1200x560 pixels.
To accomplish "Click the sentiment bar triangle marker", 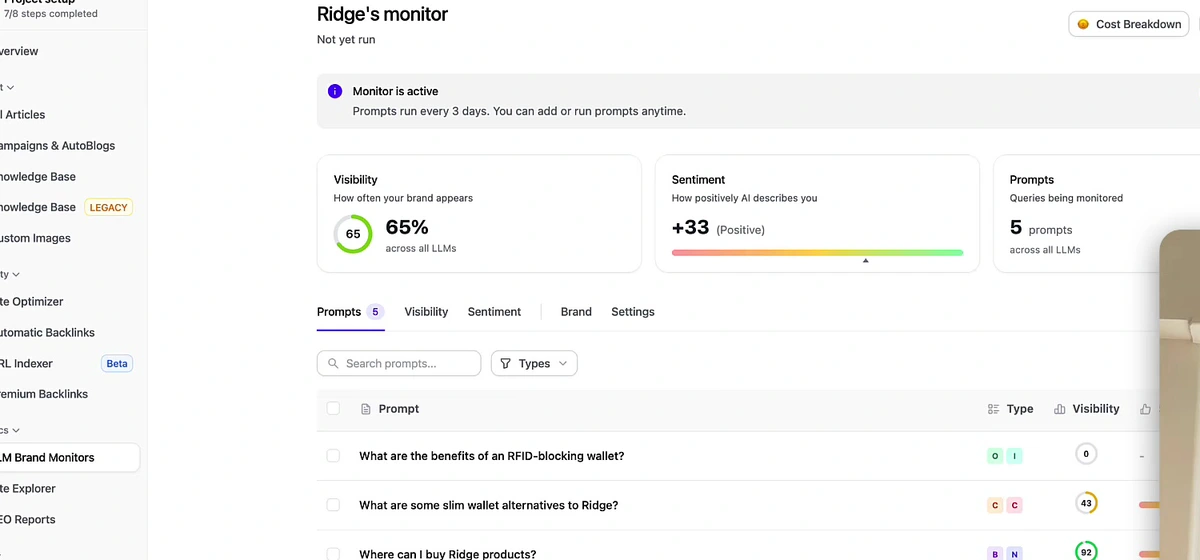I will pyautogui.click(x=865, y=261).
